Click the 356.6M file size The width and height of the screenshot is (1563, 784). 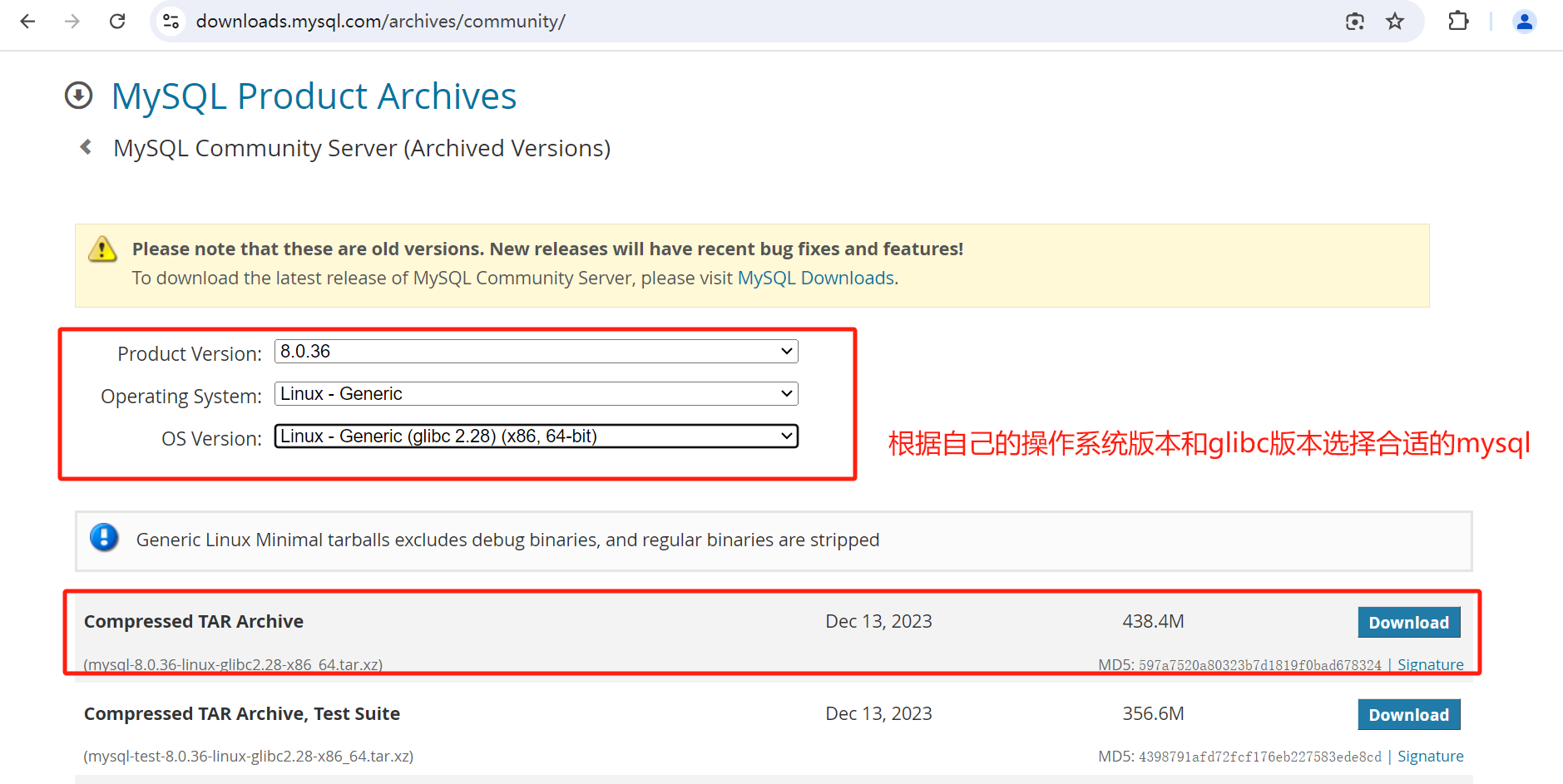coord(1153,714)
